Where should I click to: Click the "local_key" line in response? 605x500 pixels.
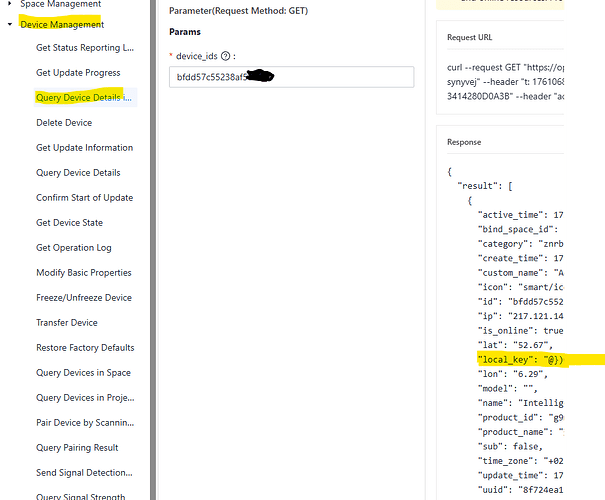(x=521, y=360)
